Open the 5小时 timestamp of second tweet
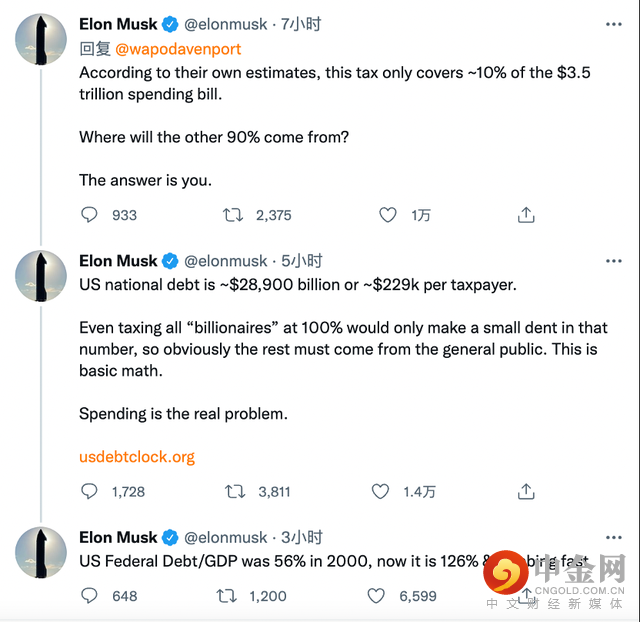The width and height of the screenshot is (640, 622). (x=302, y=261)
